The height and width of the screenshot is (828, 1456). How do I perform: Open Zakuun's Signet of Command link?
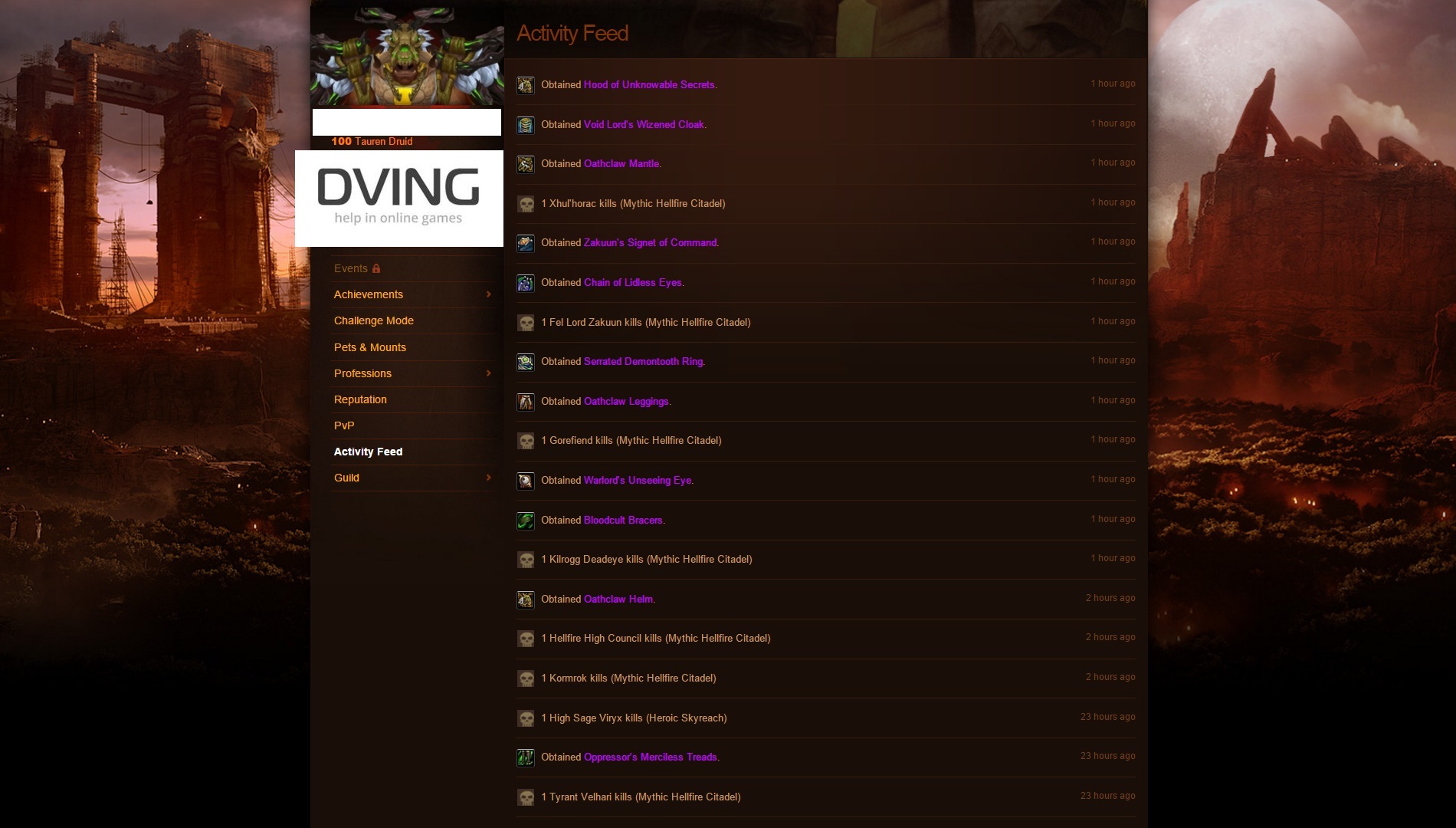point(651,243)
